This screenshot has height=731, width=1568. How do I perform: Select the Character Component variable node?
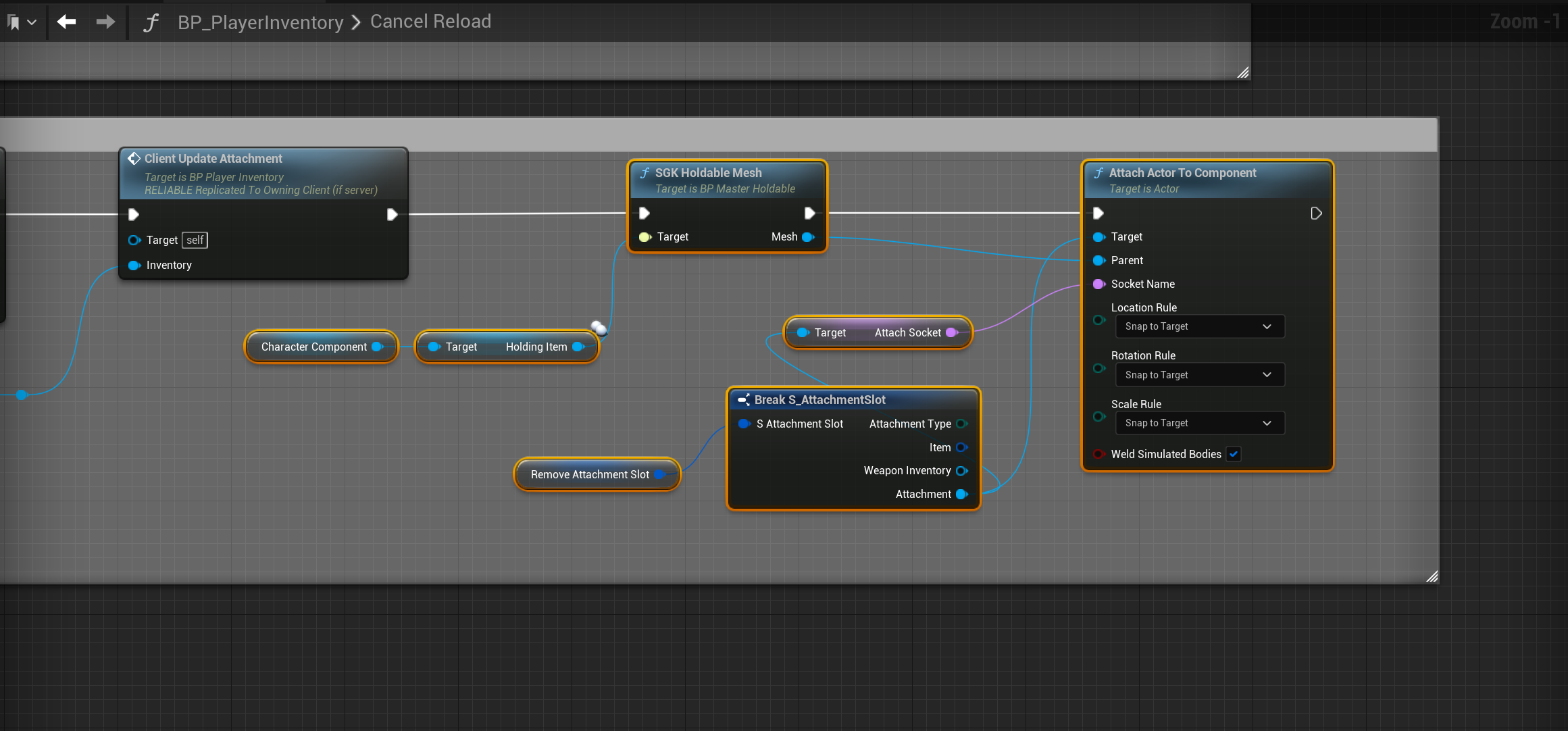coord(313,347)
